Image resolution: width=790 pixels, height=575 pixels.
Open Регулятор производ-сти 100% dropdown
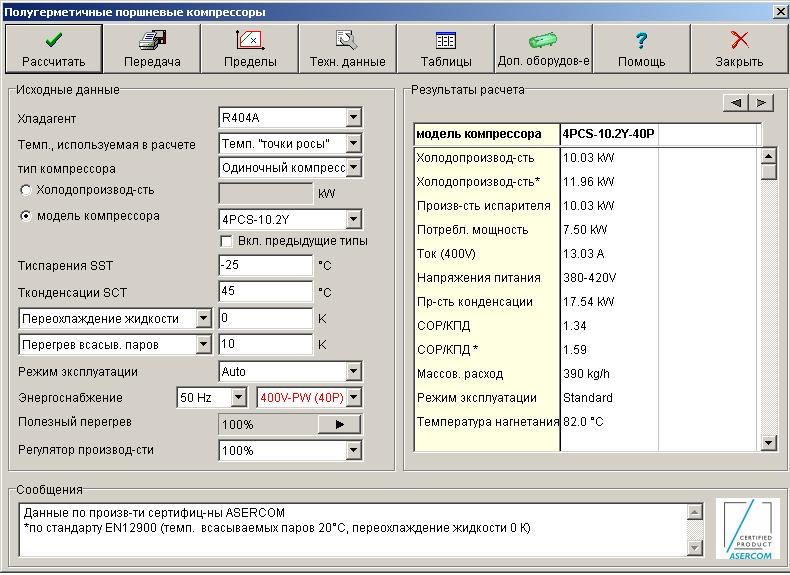pos(354,450)
